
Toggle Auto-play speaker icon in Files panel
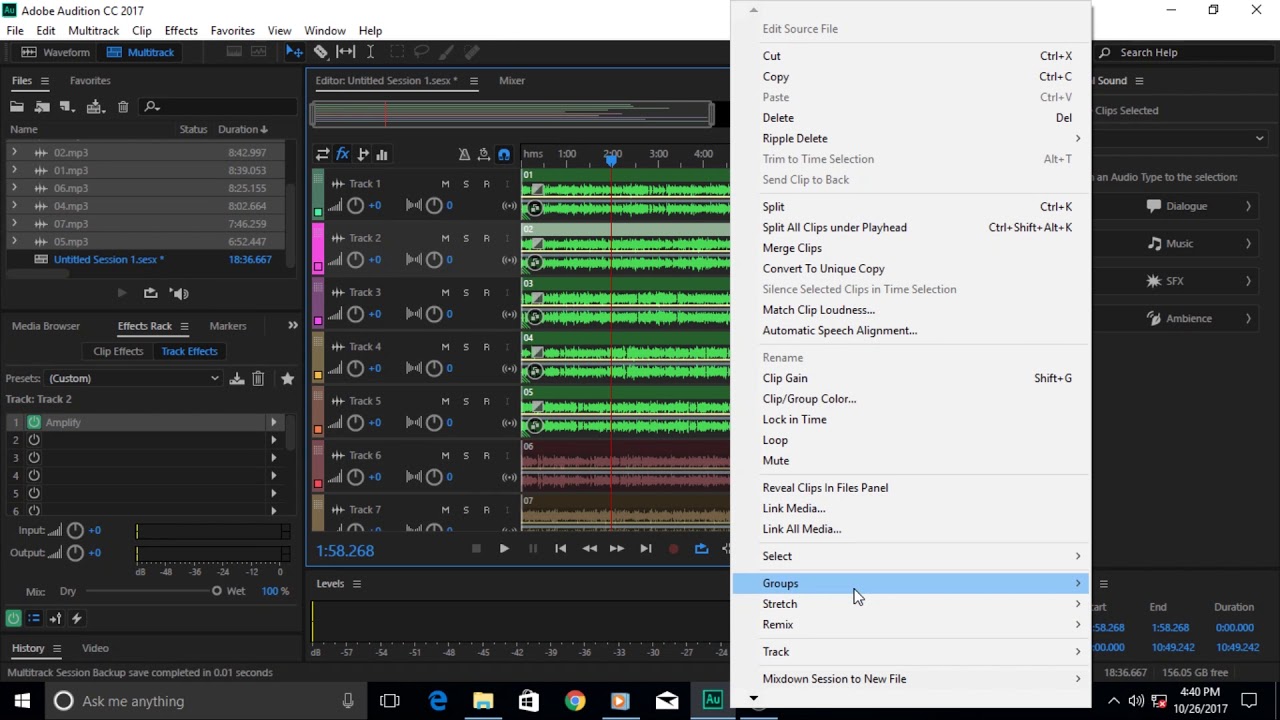(179, 293)
